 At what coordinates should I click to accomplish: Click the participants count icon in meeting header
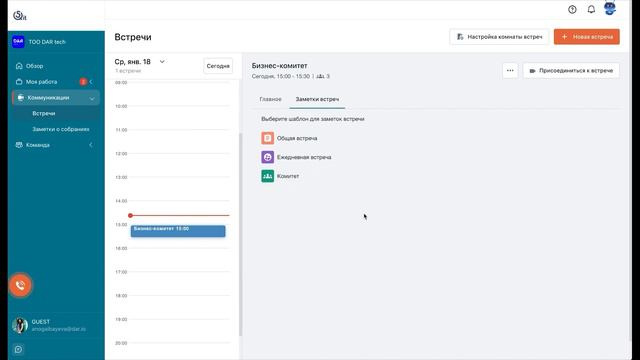(x=320, y=76)
